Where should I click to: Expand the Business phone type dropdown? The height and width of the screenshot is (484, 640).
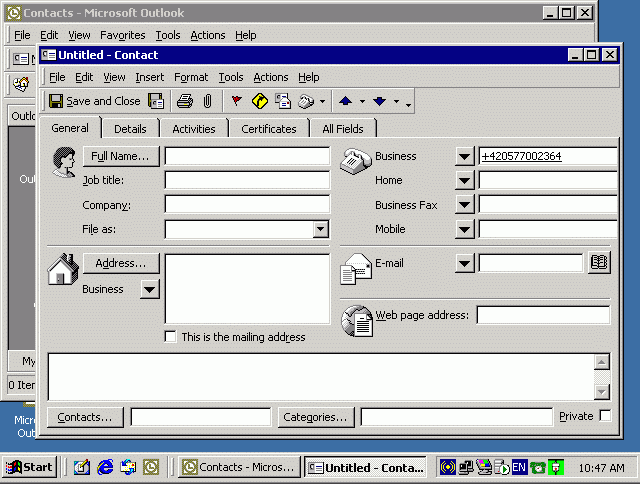pyautogui.click(x=464, y=156)
